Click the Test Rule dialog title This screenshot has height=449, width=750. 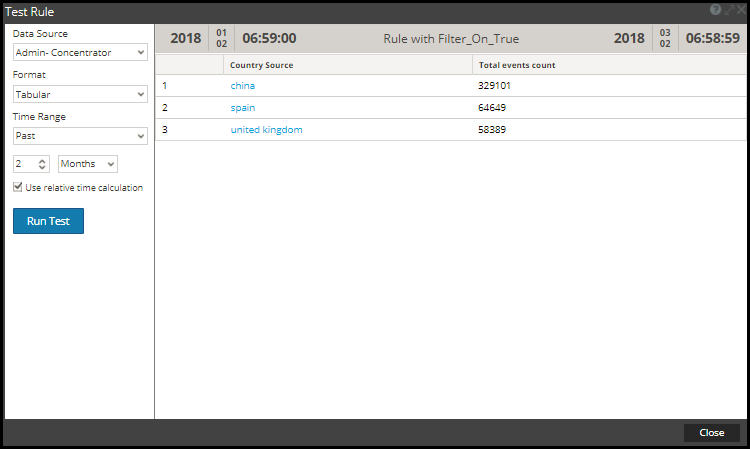click(29, 11)
